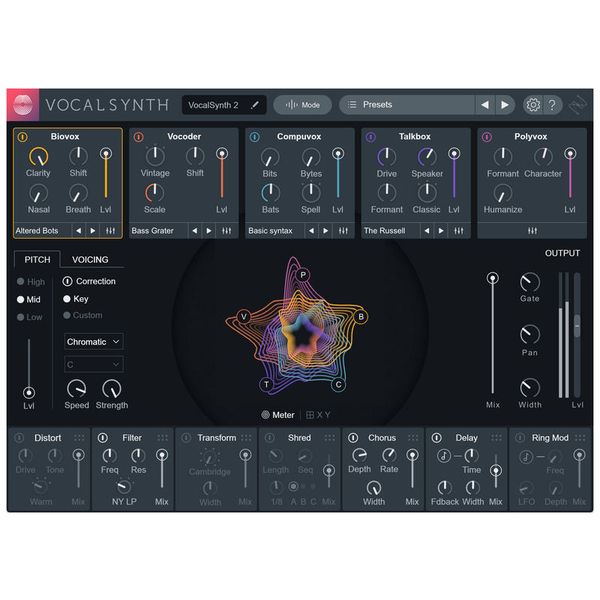Switch to the PITCH tab
600x600 pixels.
37,259
